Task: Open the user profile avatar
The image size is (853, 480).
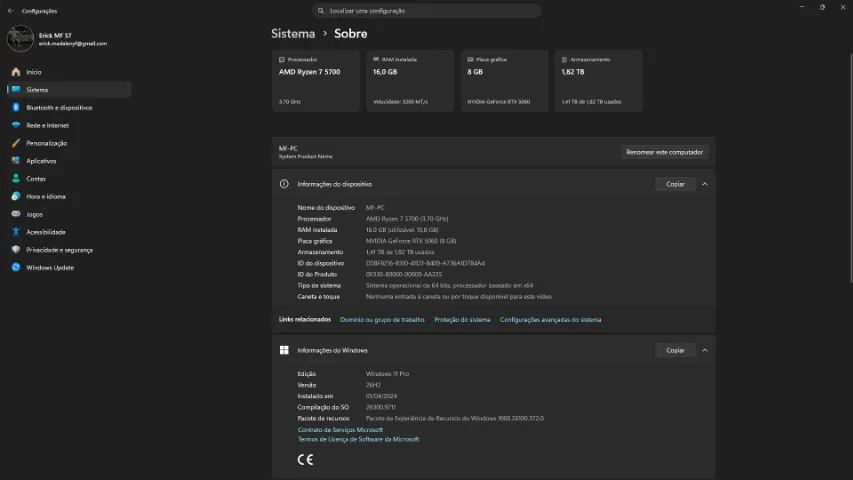Action: tap(21, 39)
